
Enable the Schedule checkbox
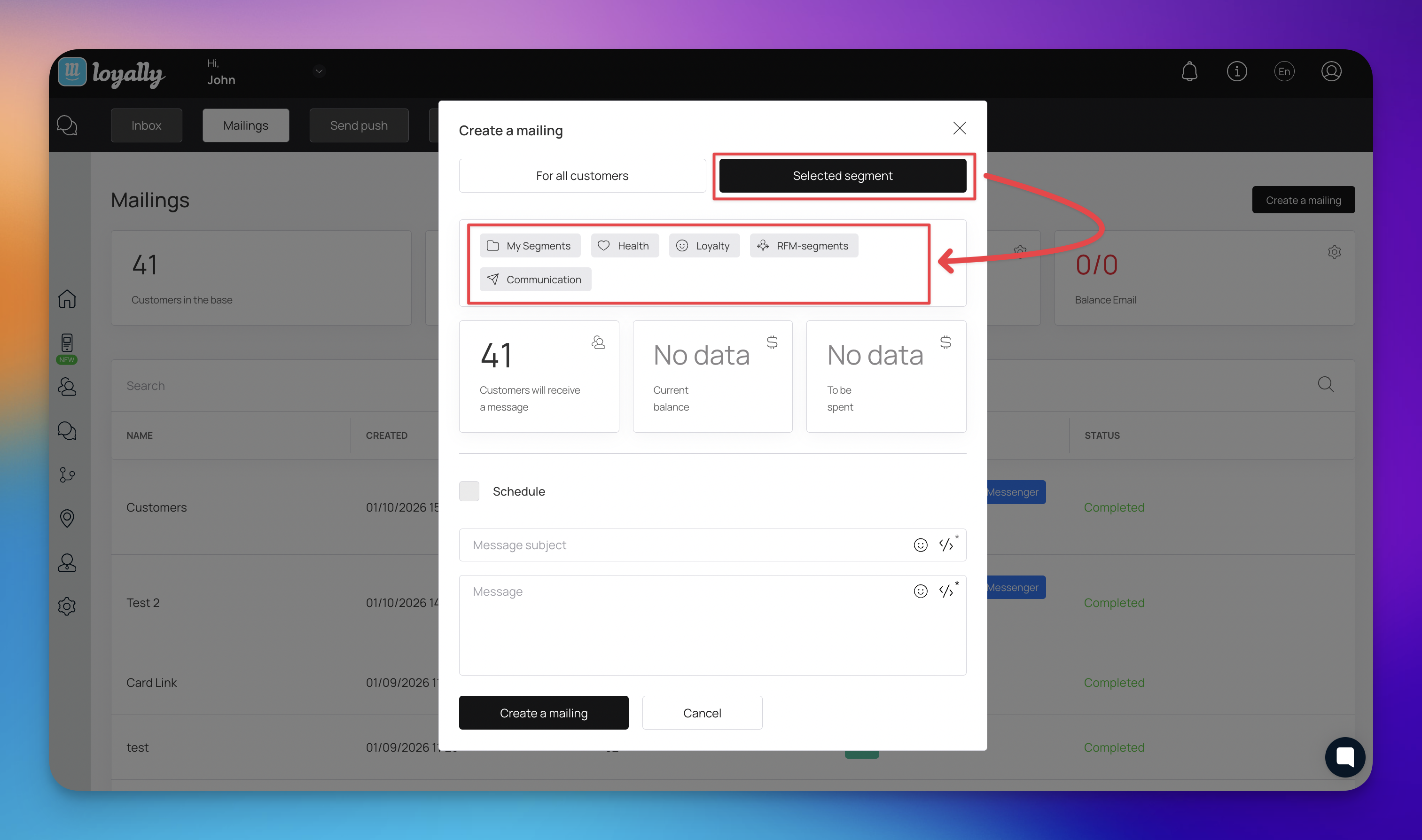(469, 491)
